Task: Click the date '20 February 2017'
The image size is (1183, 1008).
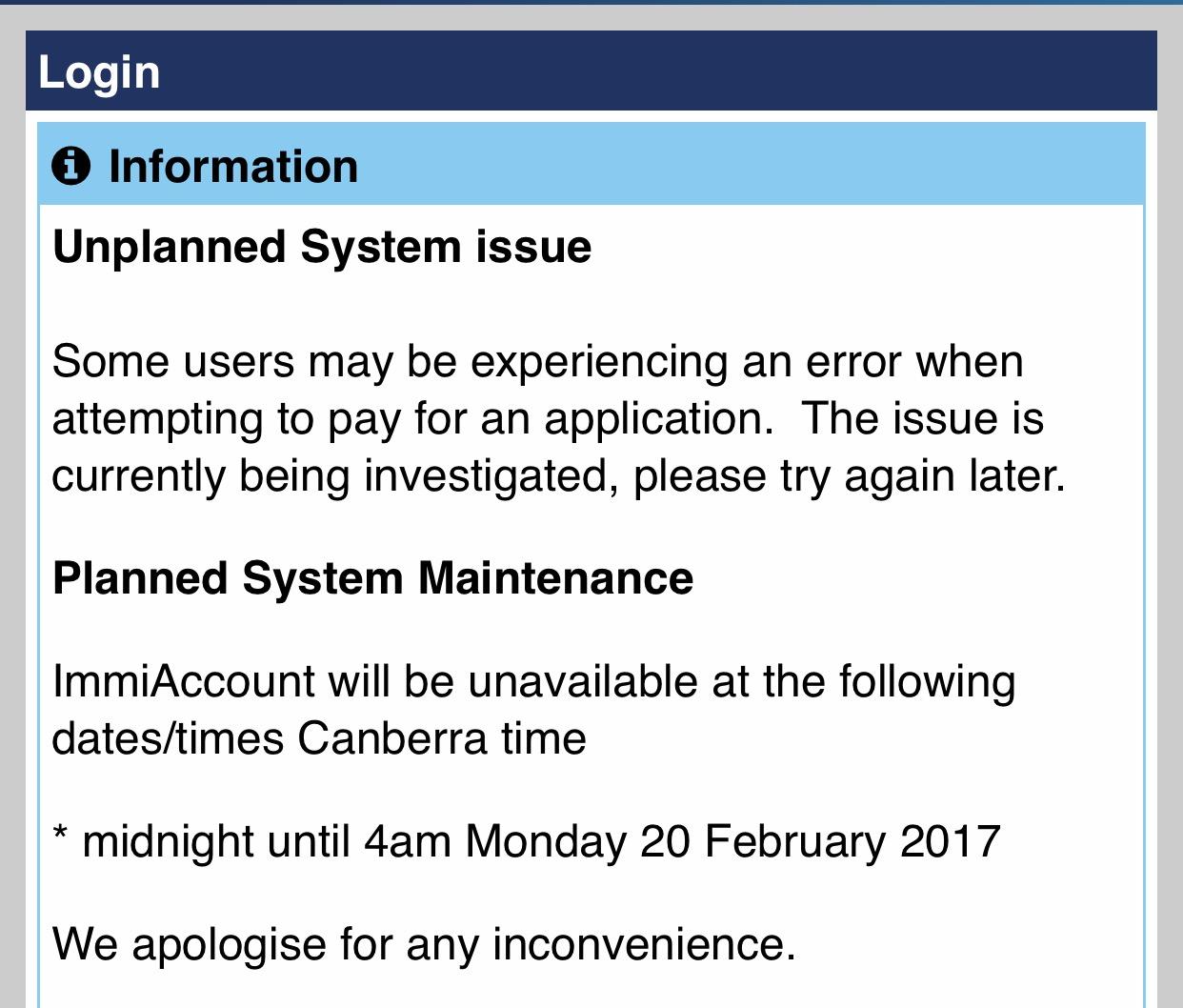Action: [x=820, y=842]
